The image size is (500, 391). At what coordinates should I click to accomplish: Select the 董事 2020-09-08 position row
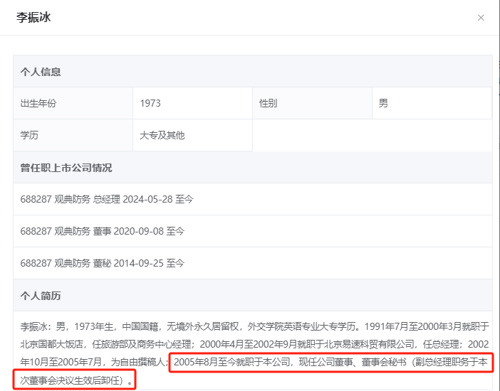pos(253,231)
